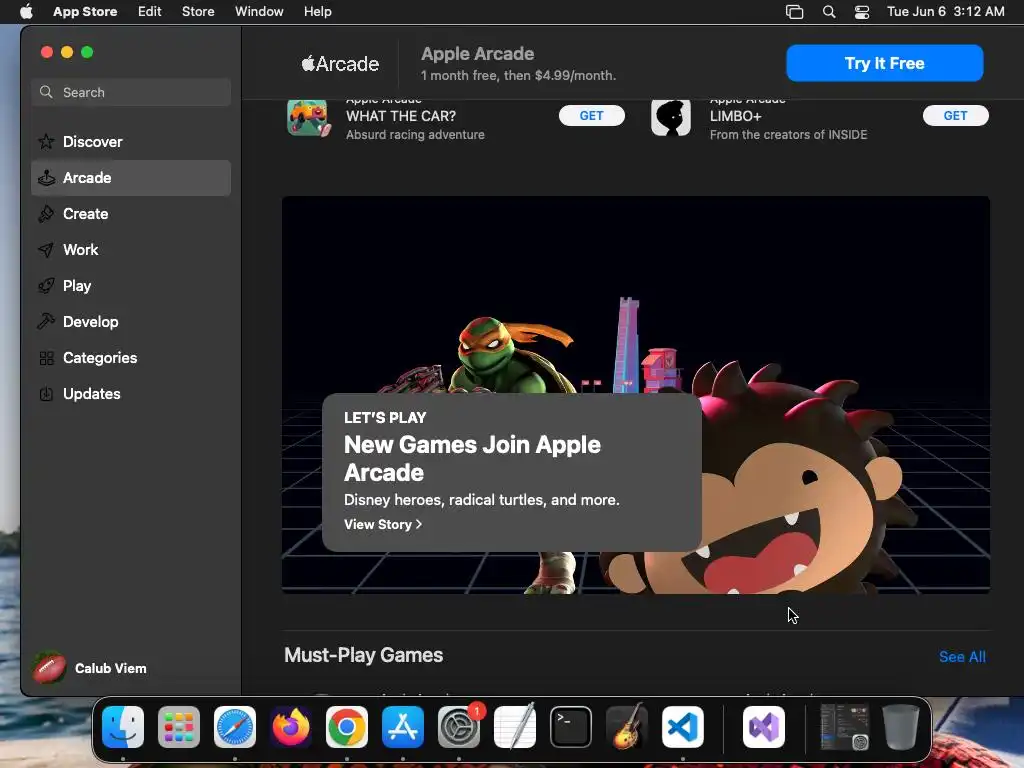
Task: Launch Google Chrome from the Dock
Action: [x=347, y=727]
